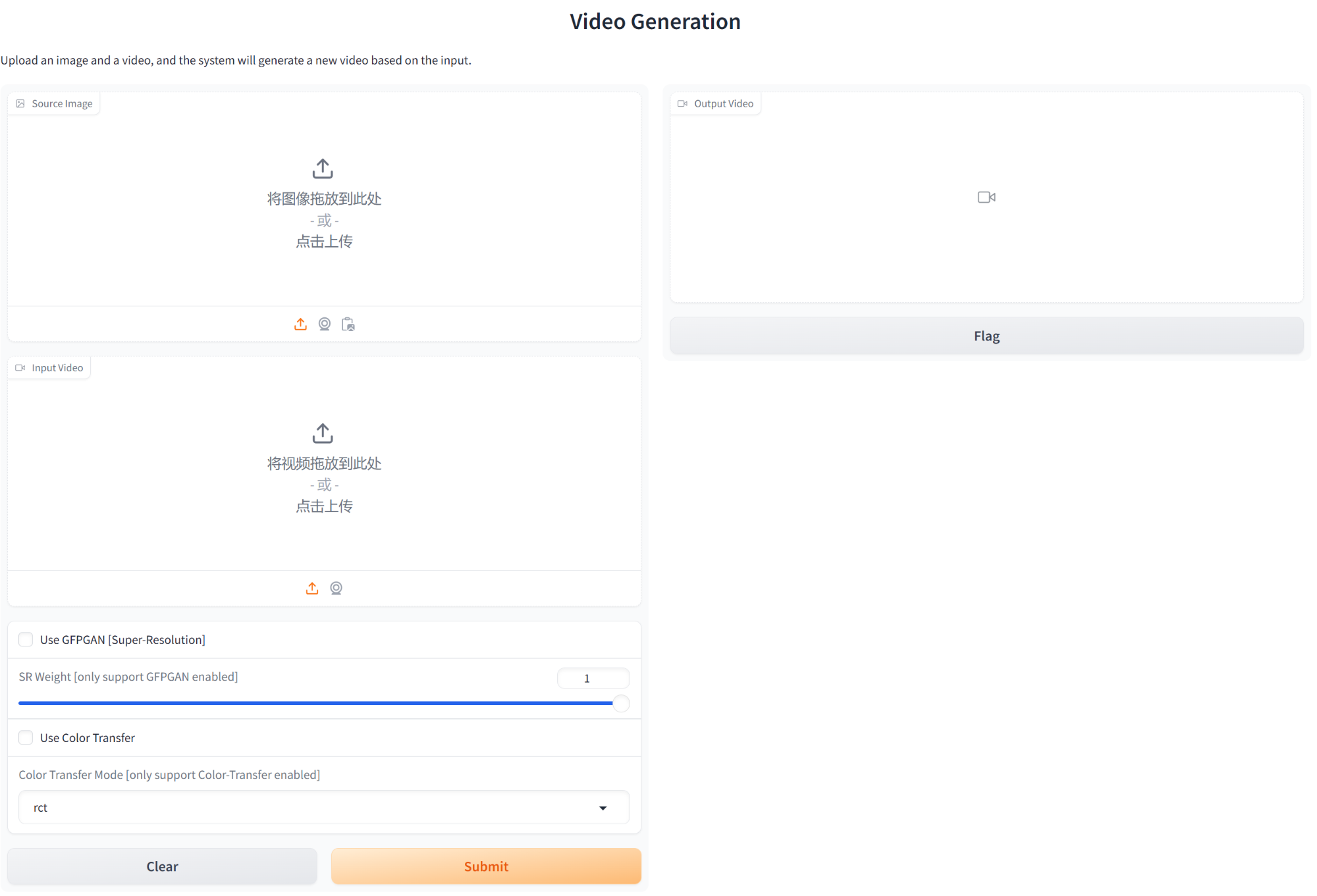Select webcam source for Source Image

[x=324, y=324]
